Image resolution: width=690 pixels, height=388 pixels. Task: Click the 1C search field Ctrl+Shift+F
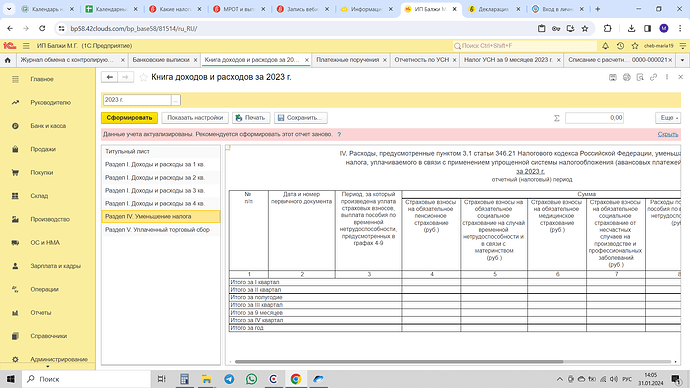pos(525,46)
